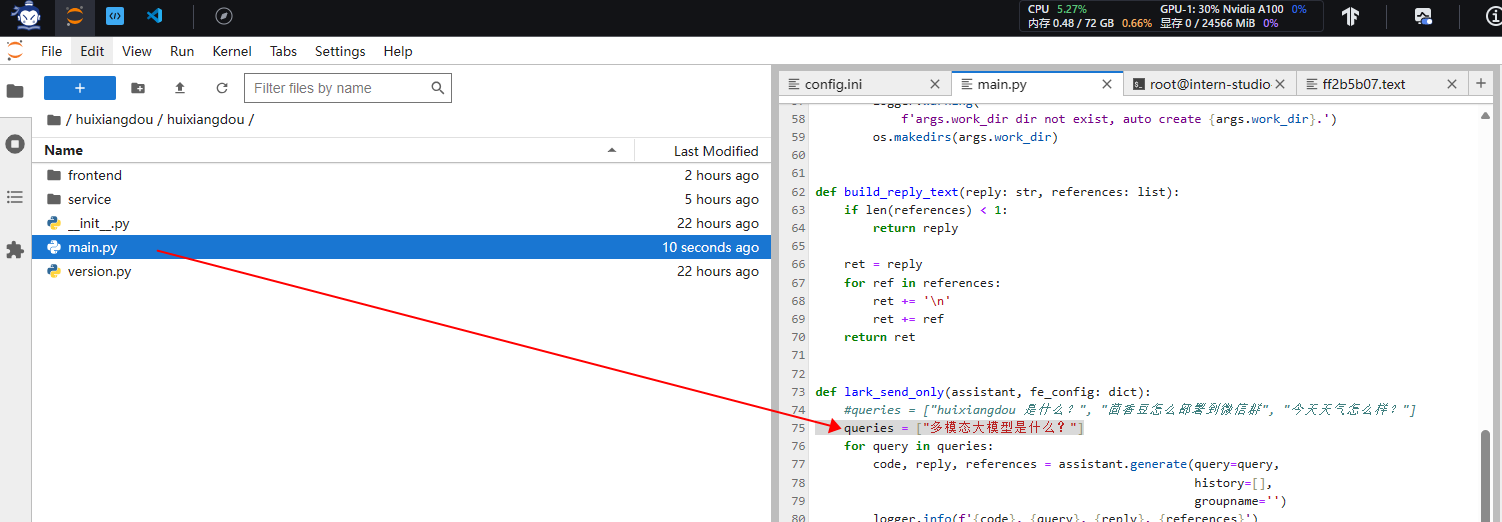Image resolution: width=1502 pixels, height=522 pixels.
Task: Open the File Browser sidebar panel
Action: (x=15, y=91)
